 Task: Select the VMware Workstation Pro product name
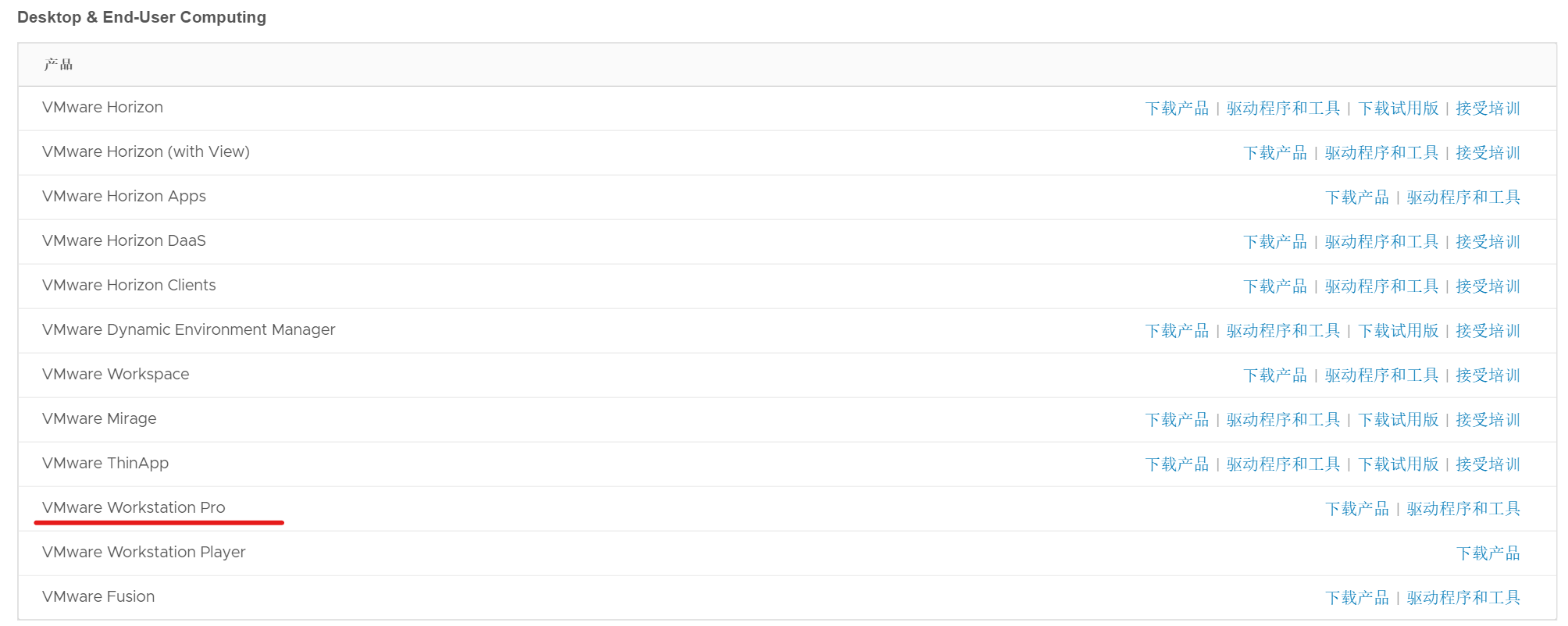(x=134, y=507)
